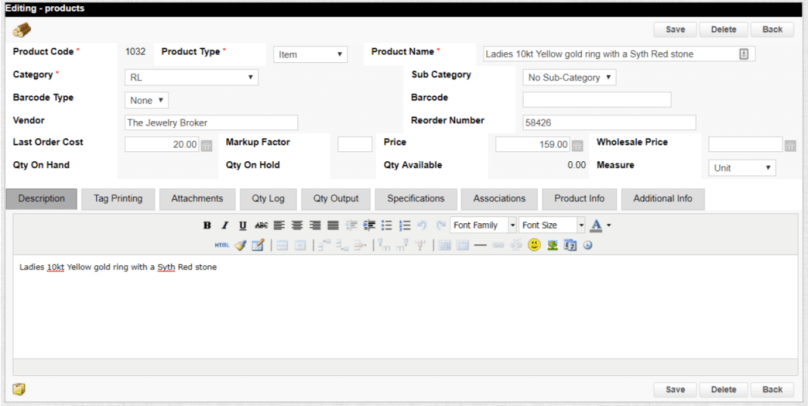The width and height of the screenshot is (808, 406).
Task: Center-align the description text
Action: click(x=297, y=225)
